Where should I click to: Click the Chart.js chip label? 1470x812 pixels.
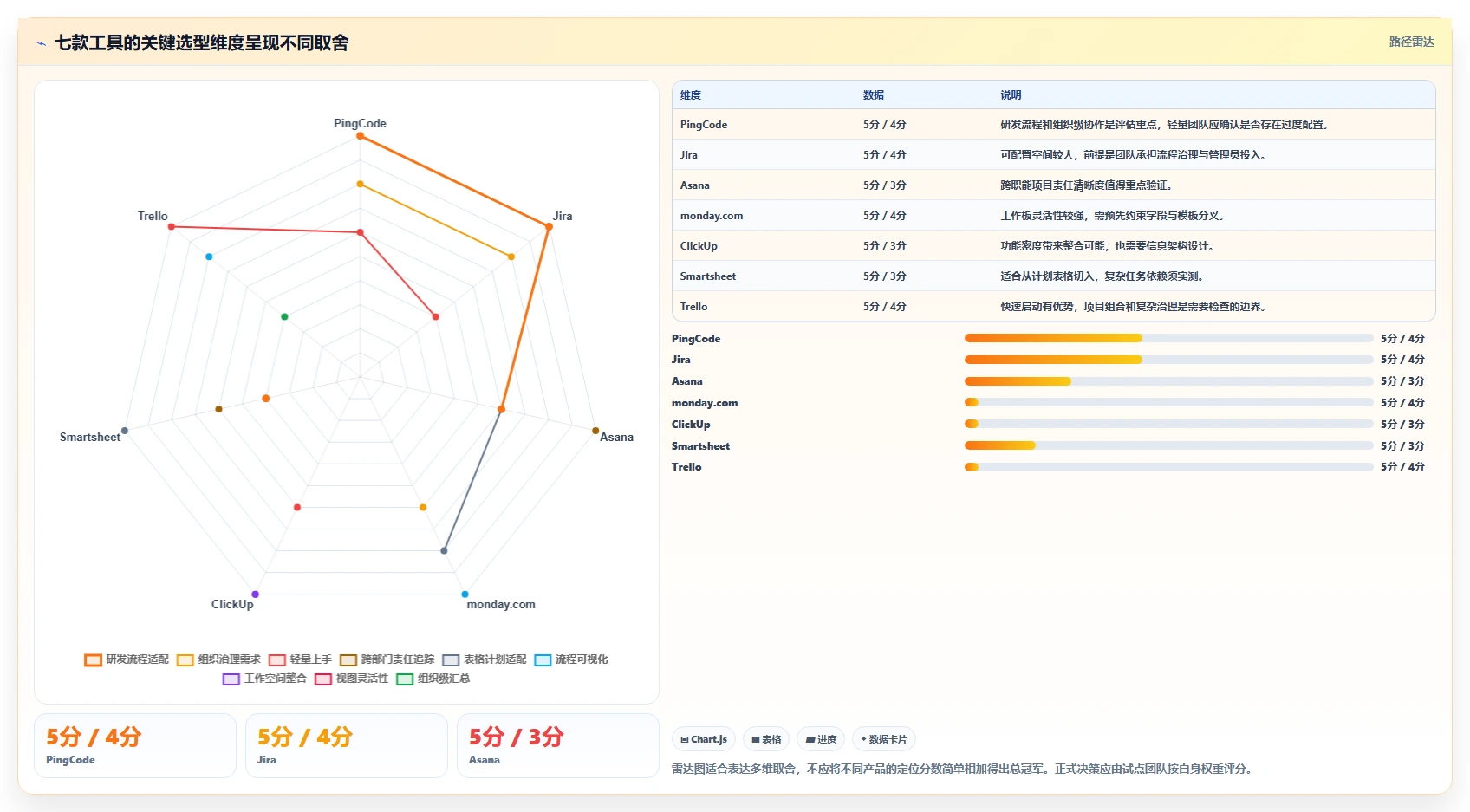(709, 739)
